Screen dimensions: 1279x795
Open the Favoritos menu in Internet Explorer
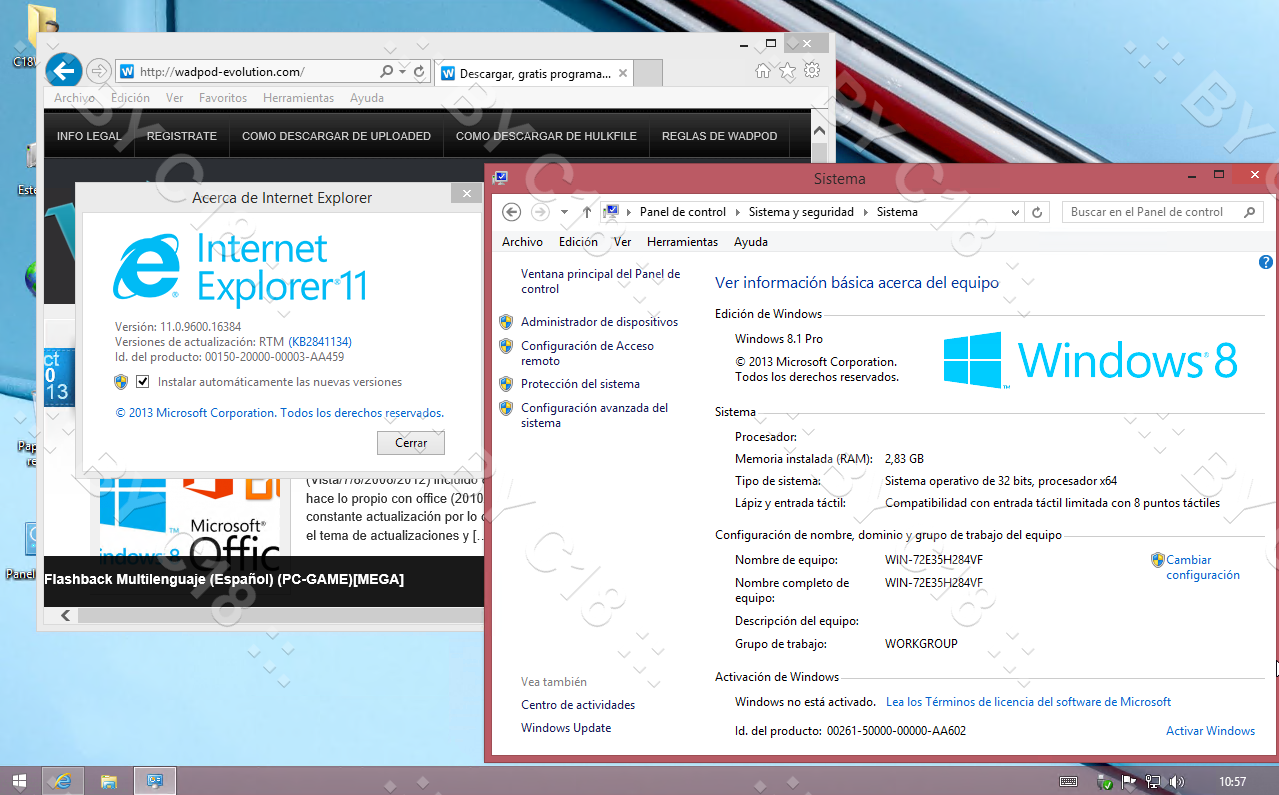223,98
